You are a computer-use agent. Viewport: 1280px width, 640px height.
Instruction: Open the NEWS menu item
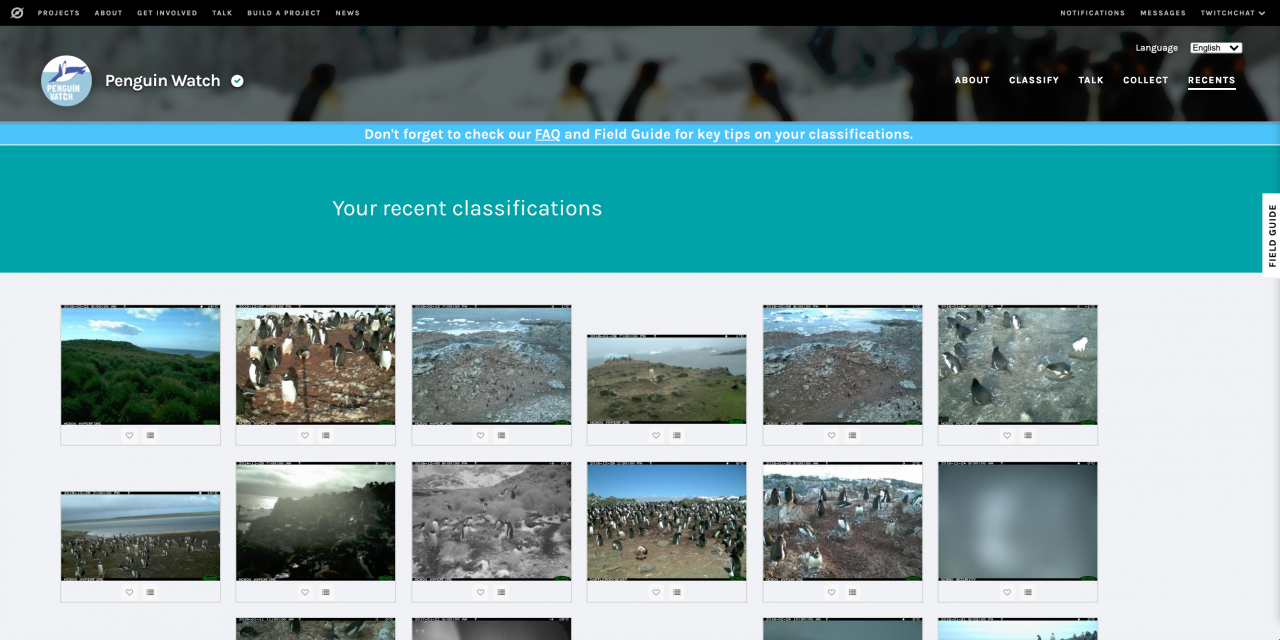pos(348,13)
